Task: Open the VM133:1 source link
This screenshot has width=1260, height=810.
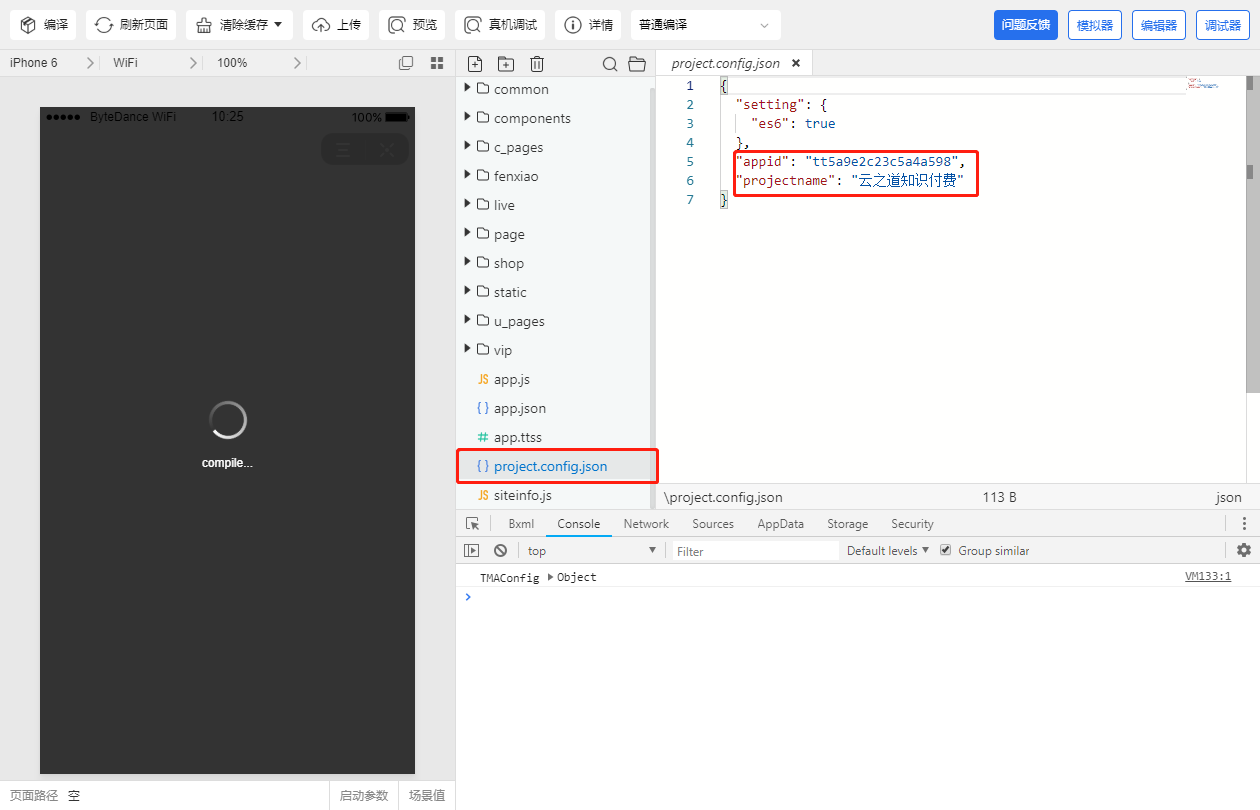Action: point(1208,577)
